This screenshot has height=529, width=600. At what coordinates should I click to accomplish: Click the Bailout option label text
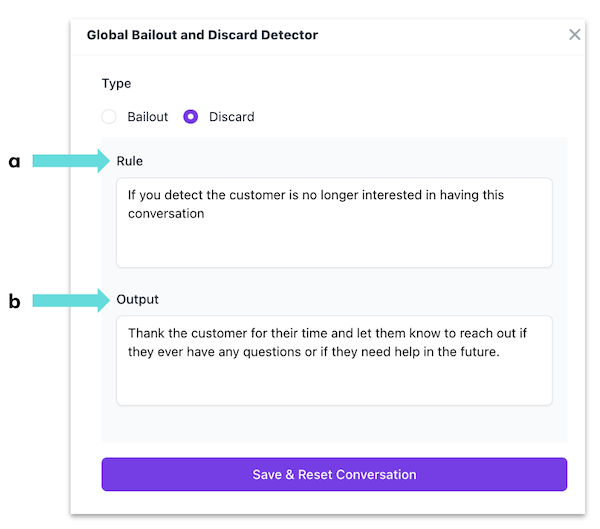pyautogui.click(x=148, y=117)
